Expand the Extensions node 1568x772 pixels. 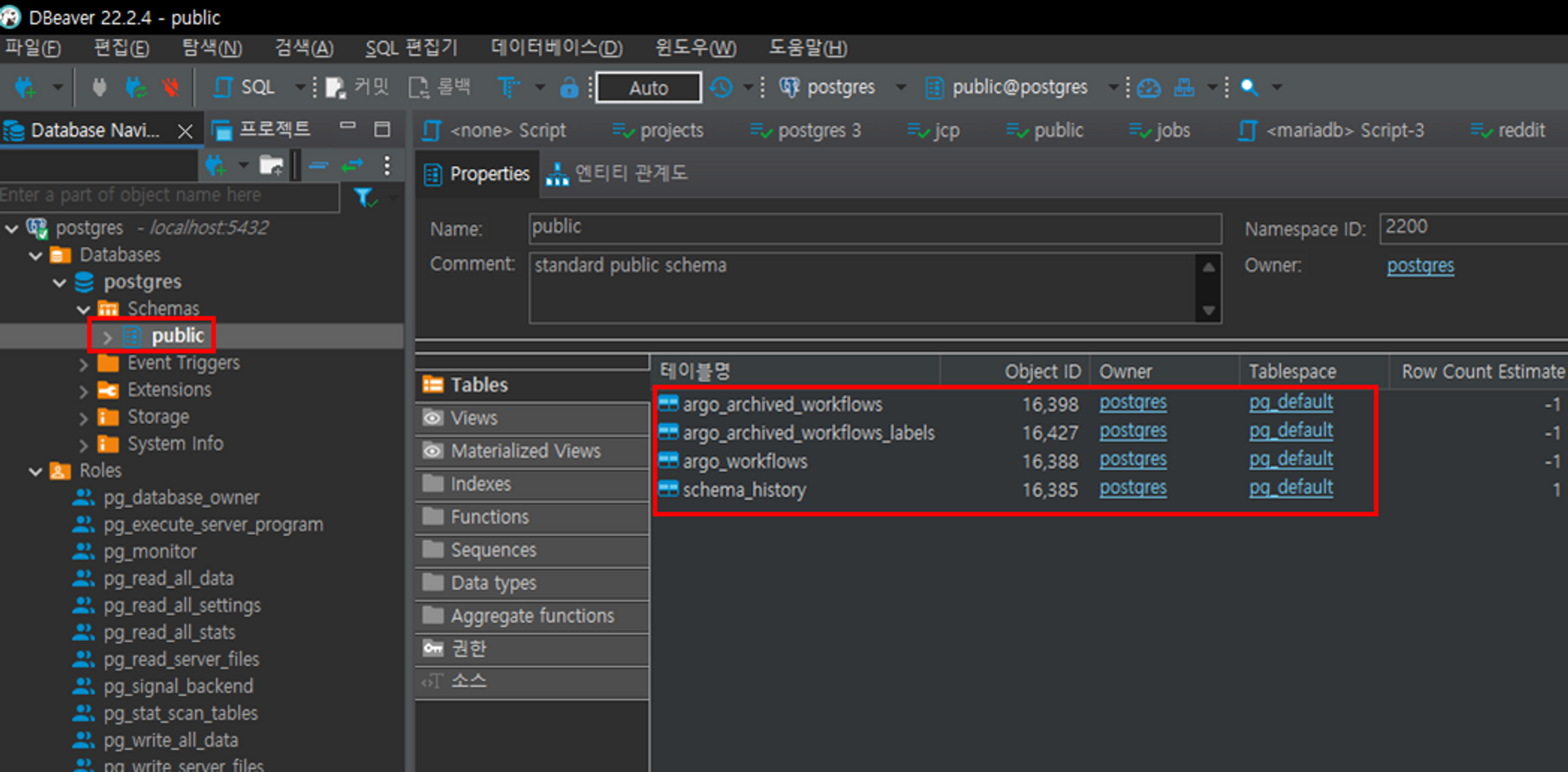coord(84,390)
